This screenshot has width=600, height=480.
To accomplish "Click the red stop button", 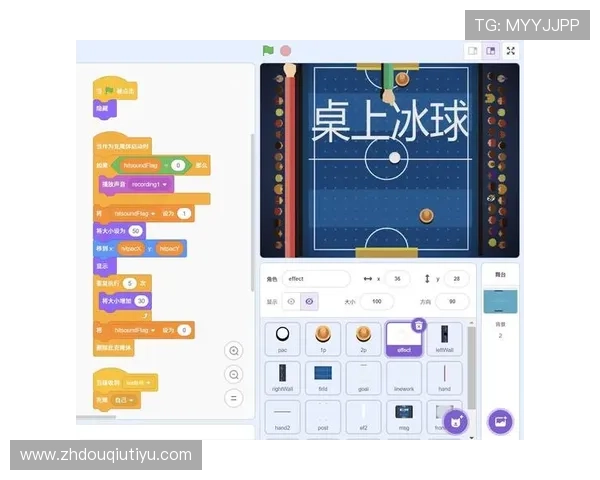I will click(x=285, y=51).
